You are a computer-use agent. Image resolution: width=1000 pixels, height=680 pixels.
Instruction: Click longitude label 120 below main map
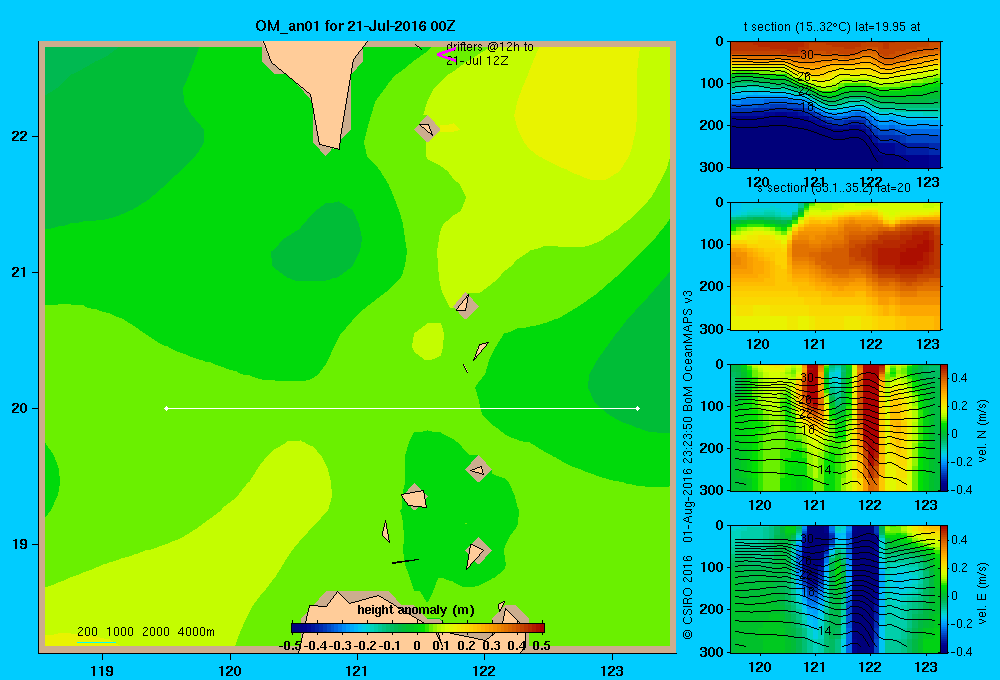click(x=230, y=670)
